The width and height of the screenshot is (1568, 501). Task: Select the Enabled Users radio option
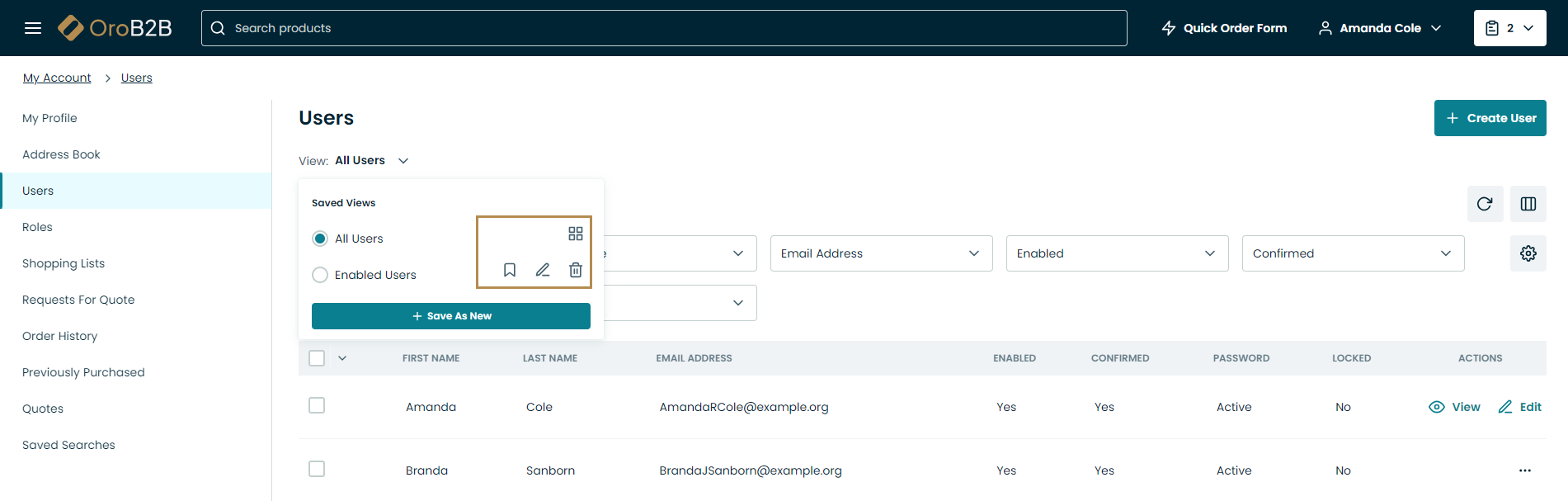pos(320,275)
